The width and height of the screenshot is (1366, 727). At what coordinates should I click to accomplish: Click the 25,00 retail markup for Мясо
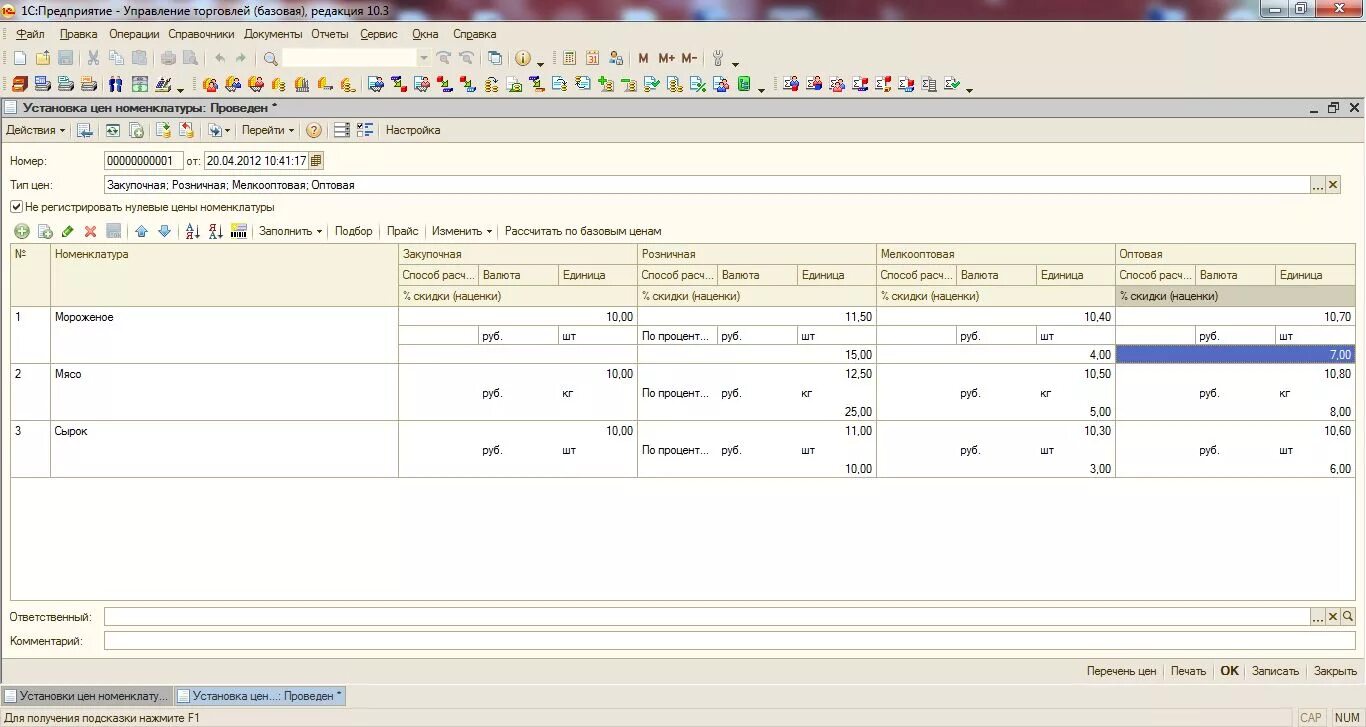point(757,411)
